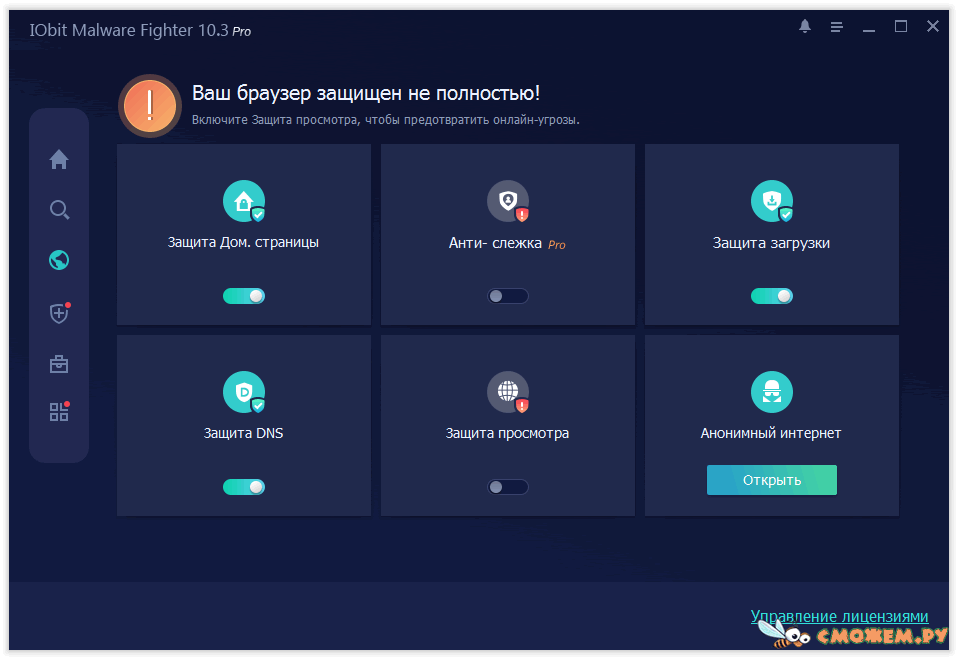Open the Tools briefcase section
959x660 pixels.
[x=59, y=364]
